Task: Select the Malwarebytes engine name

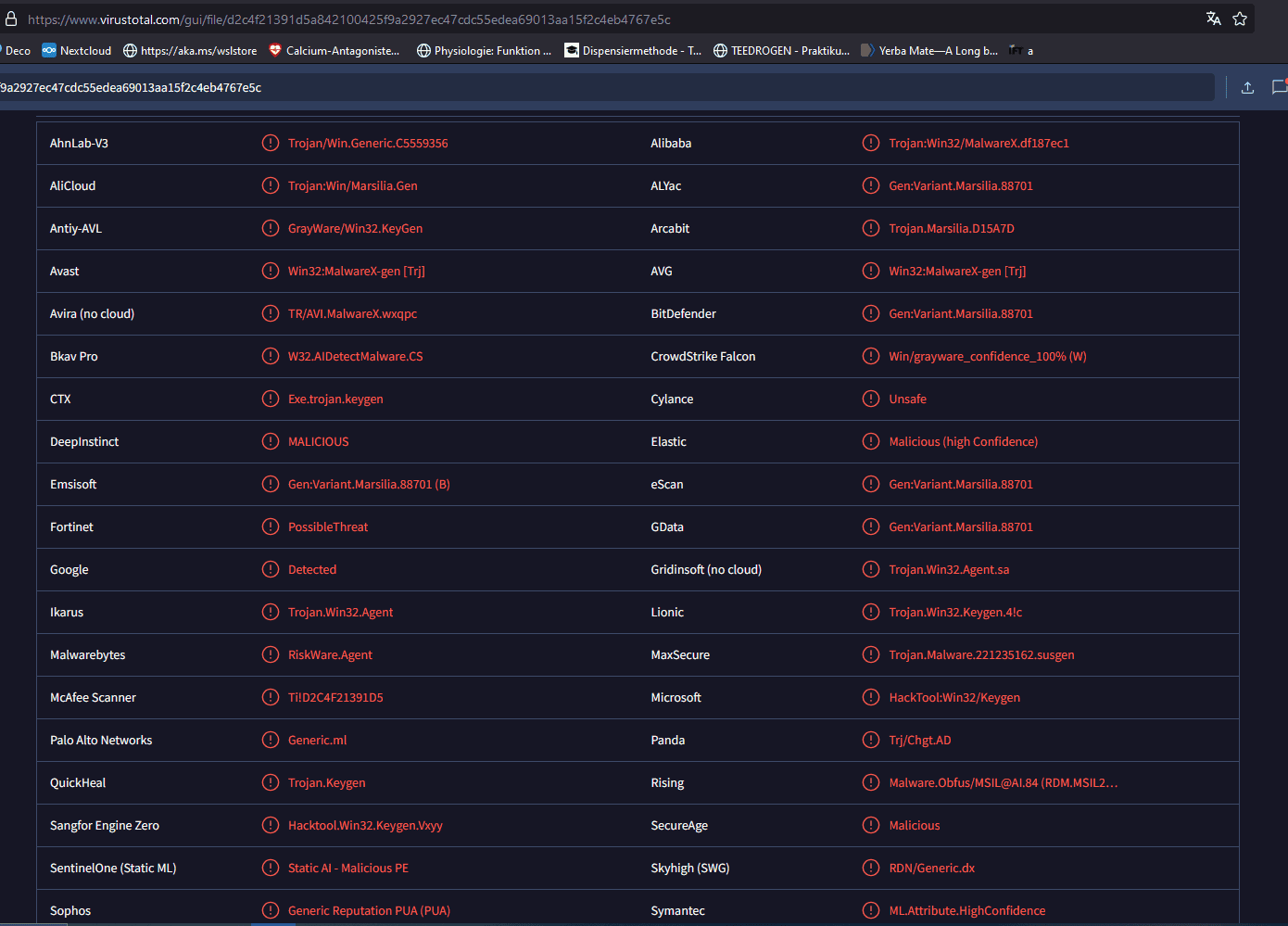Action: pyautogui.click(x=87, y=654)
